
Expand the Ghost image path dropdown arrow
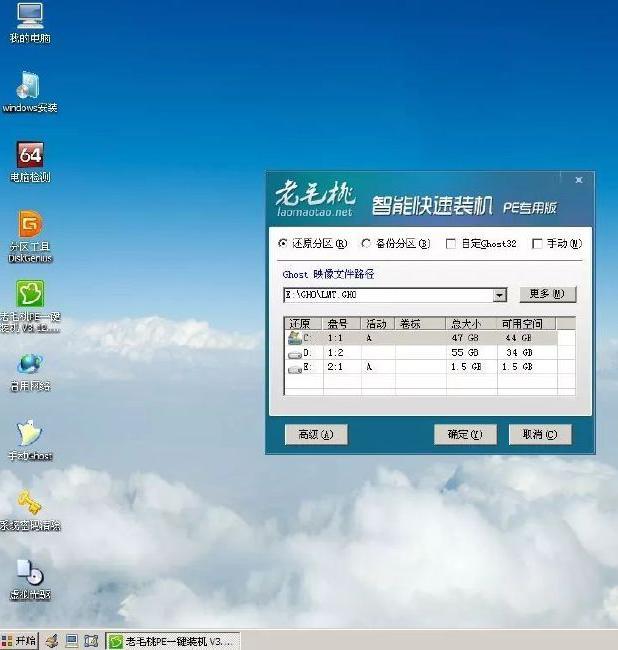pos(499,295)
